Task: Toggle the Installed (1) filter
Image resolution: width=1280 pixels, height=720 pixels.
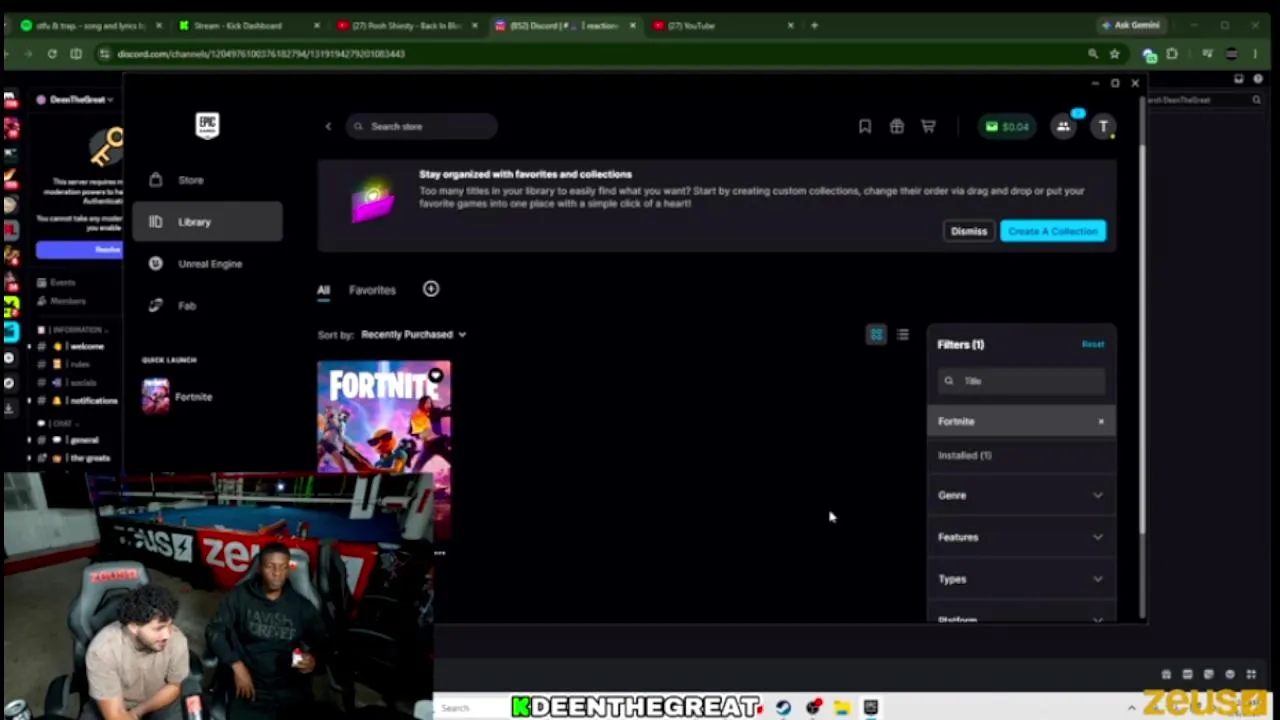Action: (x=1021, y=455)
